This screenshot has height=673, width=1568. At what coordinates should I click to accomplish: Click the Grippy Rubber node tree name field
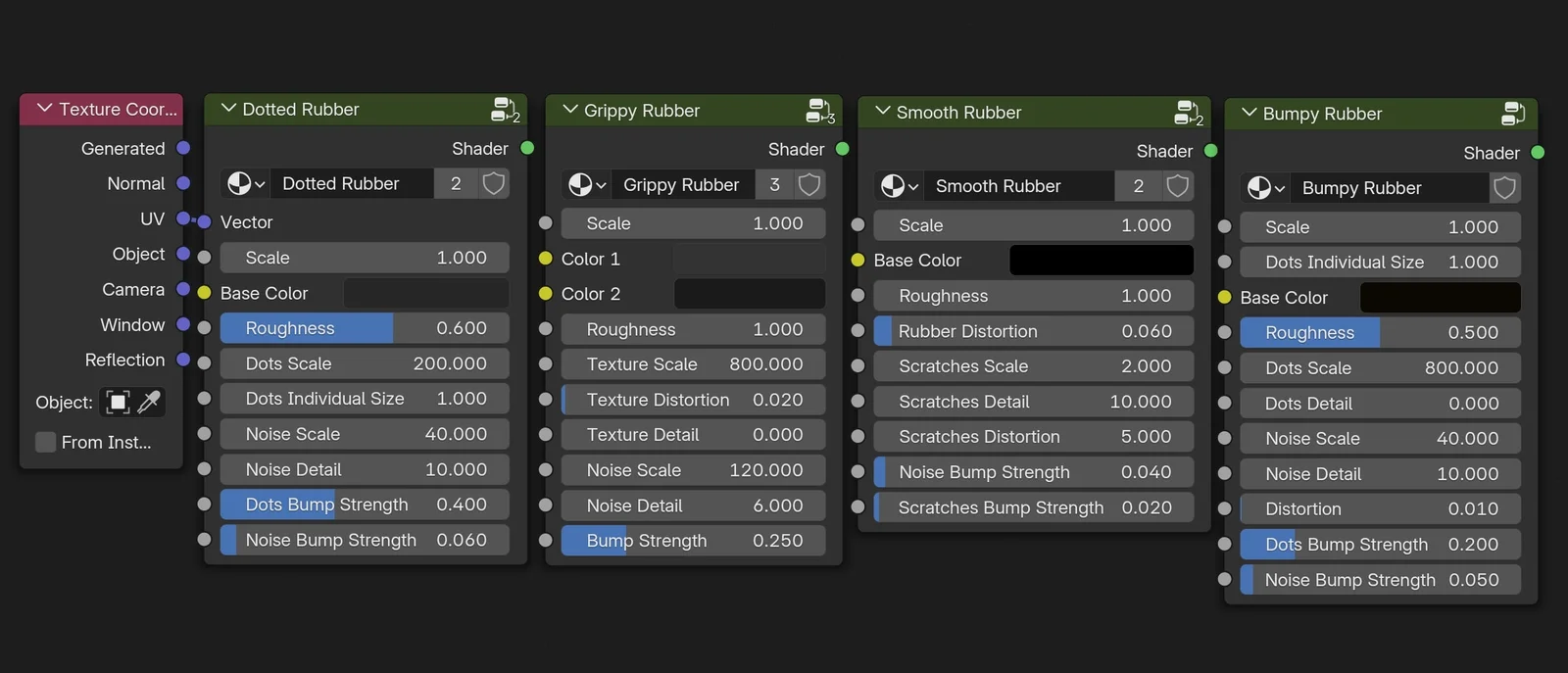pos(683,184)
